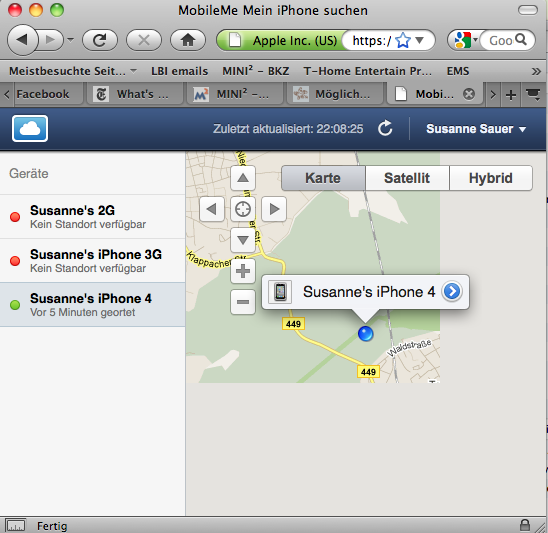The image size is (548, 533).
Task: Click the Apple Inc. (US) site identity badge
Action: tap(282, 41)
